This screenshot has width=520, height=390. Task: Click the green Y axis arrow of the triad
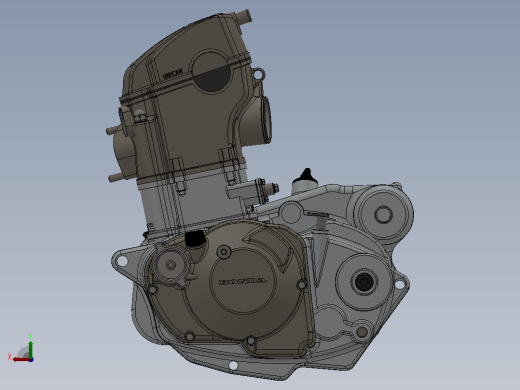pyautogui.click(x=30, y=349)
